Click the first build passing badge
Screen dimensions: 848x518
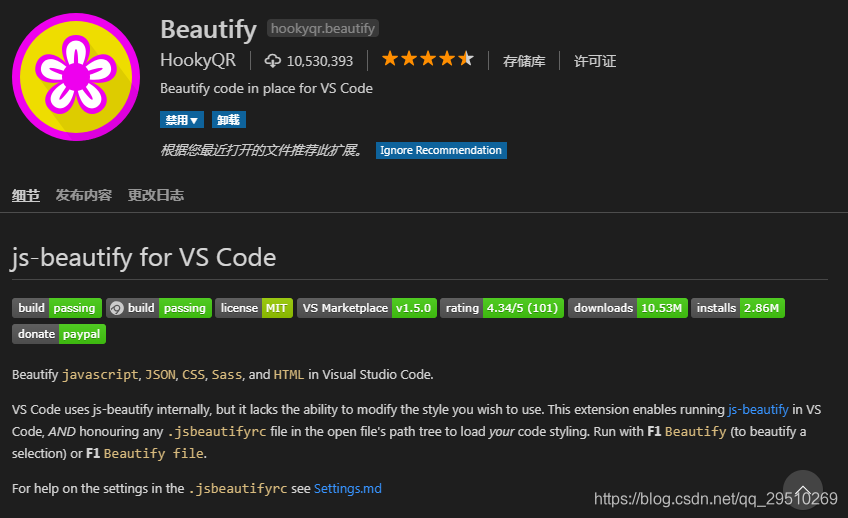coord(57,308)
